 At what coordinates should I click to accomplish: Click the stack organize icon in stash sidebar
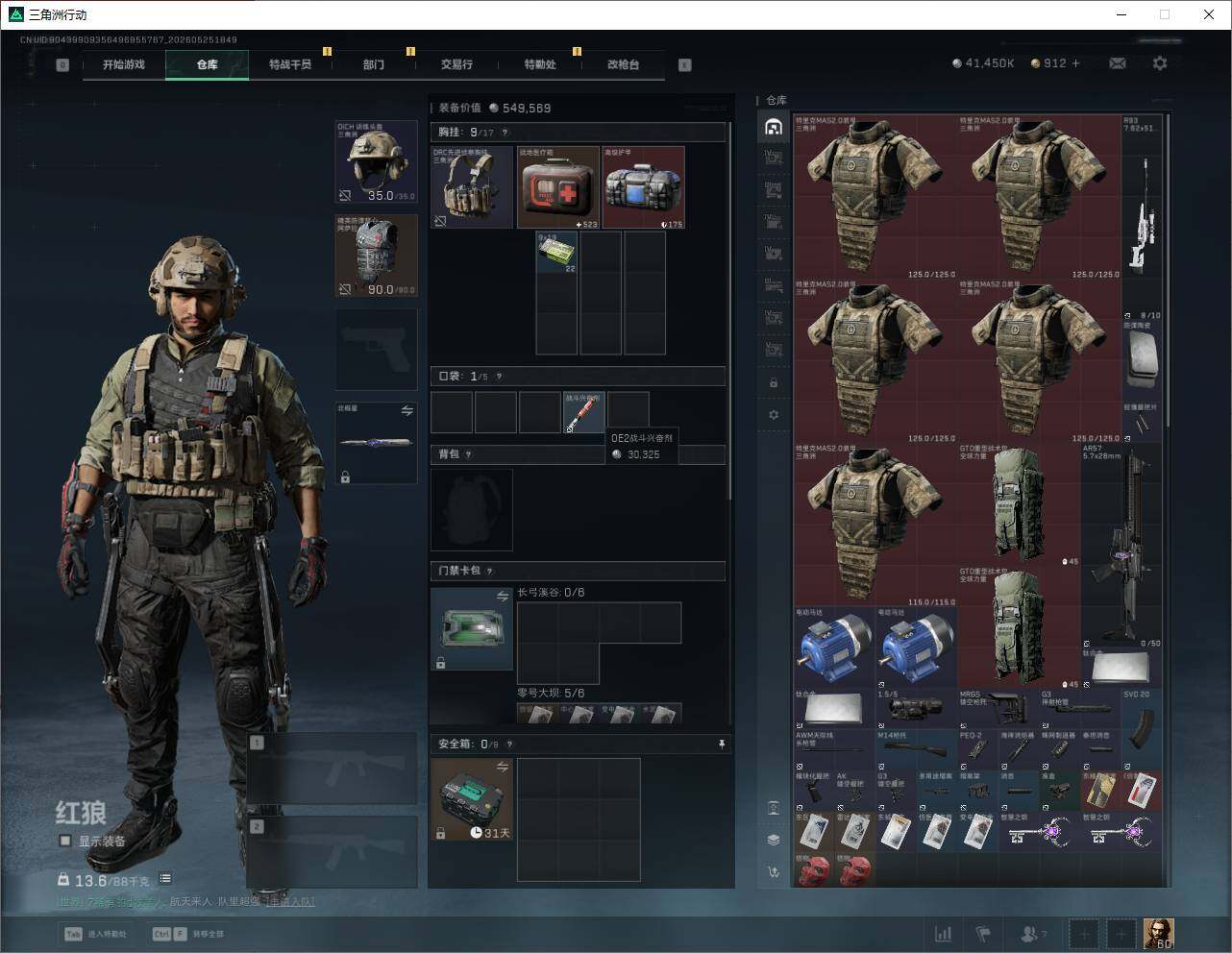tap(774, 839)
